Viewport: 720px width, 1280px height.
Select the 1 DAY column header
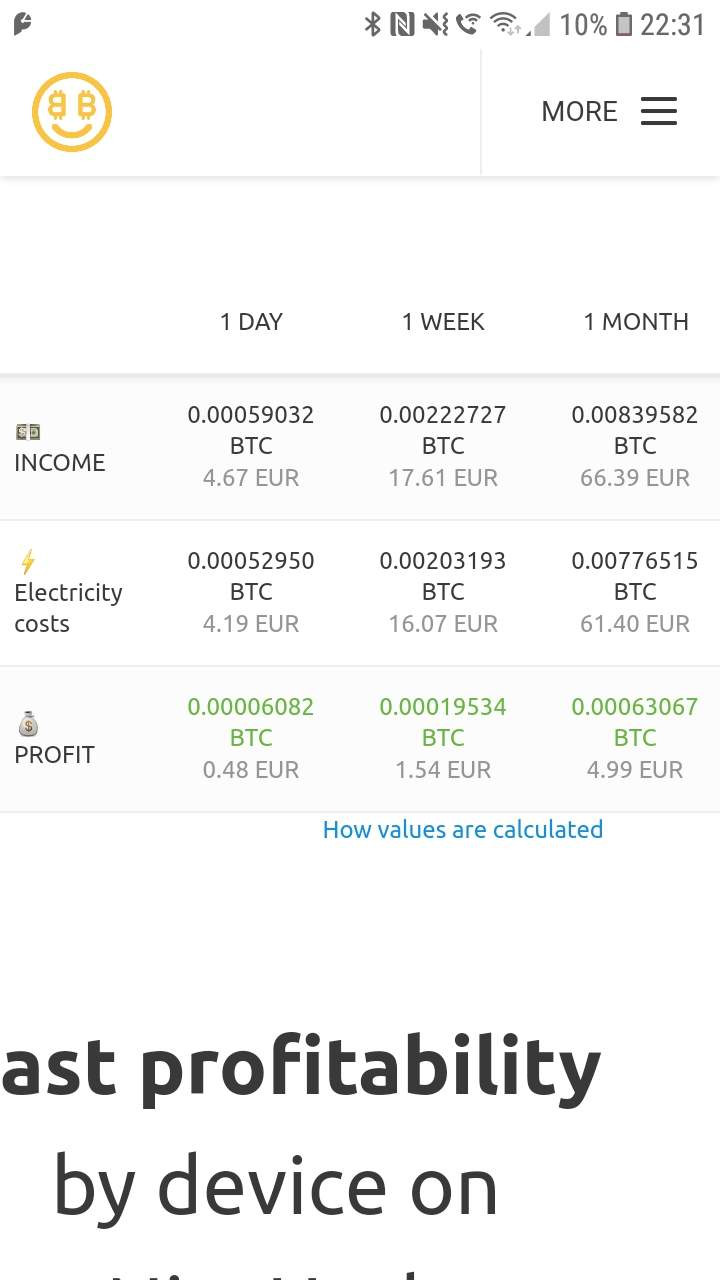pos(251,321)
